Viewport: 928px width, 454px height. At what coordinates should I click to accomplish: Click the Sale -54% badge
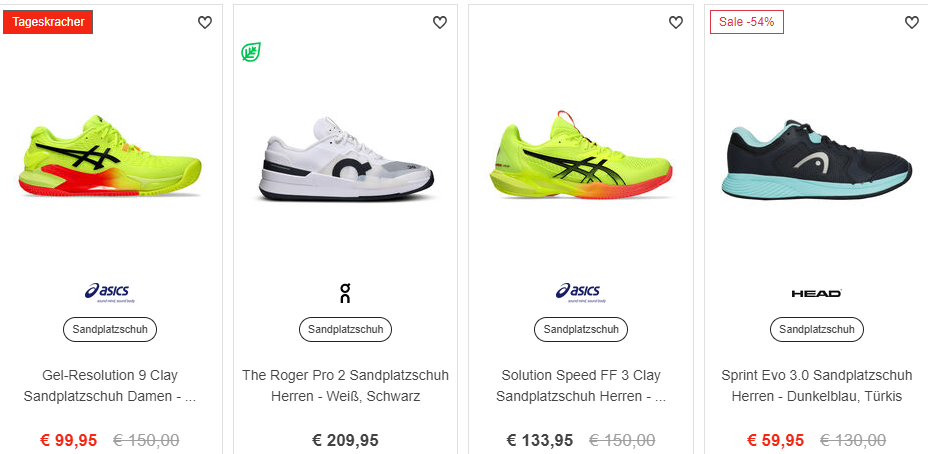pyautogui.click(x=746, y=22)
